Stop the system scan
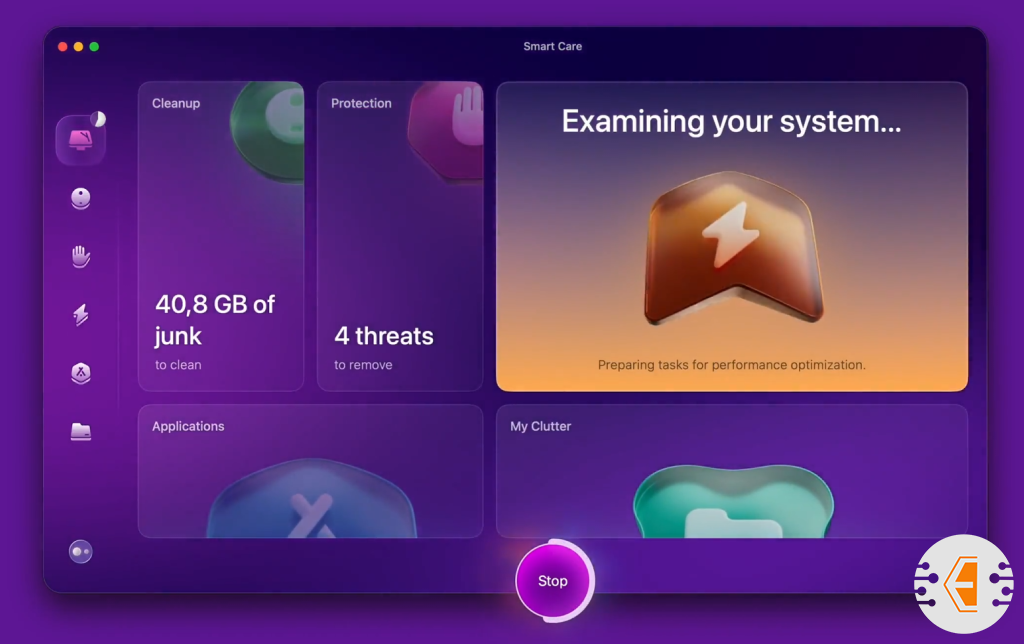The height and width of the screenshot is (644, 1024). 553,581
